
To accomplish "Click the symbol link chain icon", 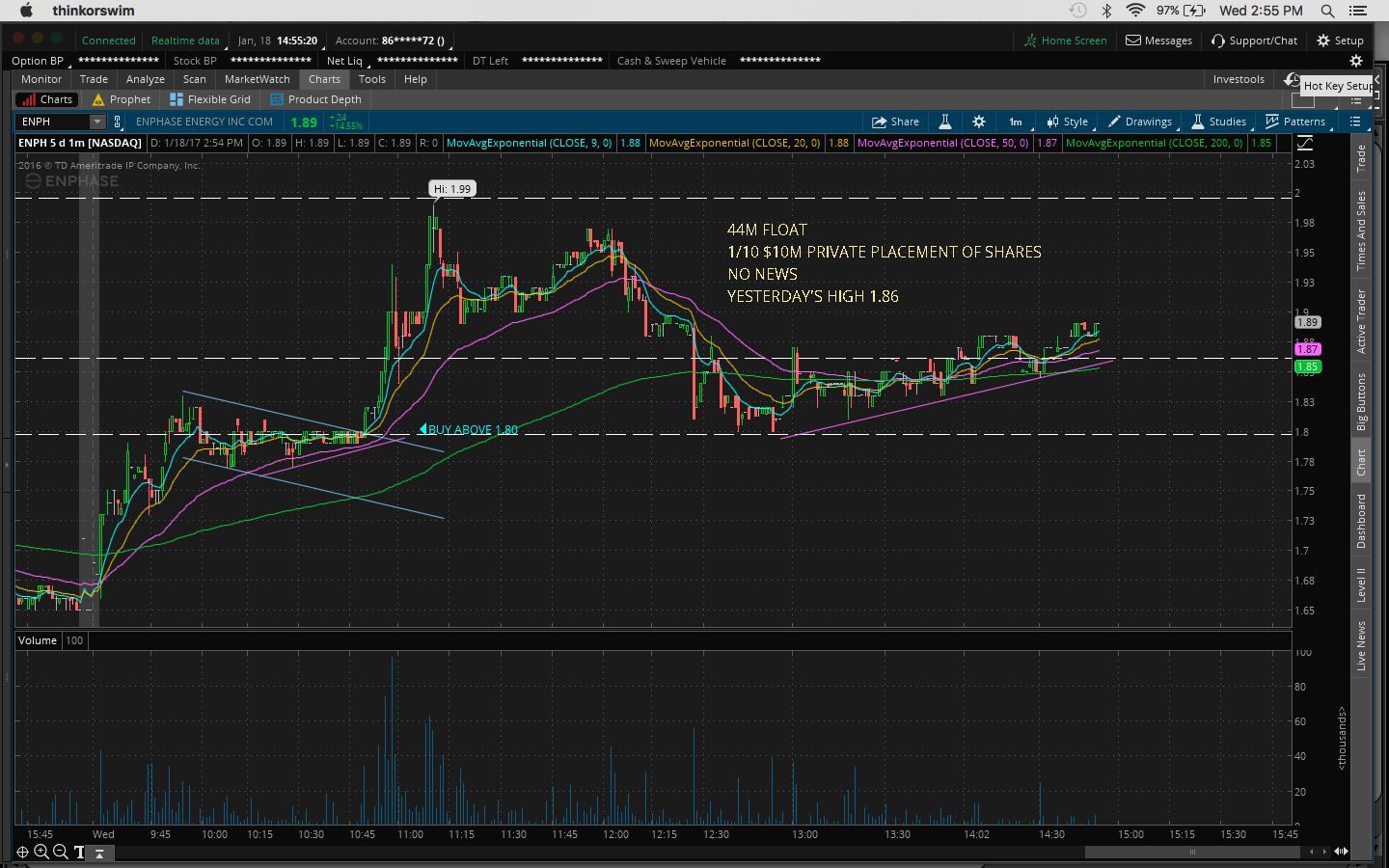I will pos(118,122).
